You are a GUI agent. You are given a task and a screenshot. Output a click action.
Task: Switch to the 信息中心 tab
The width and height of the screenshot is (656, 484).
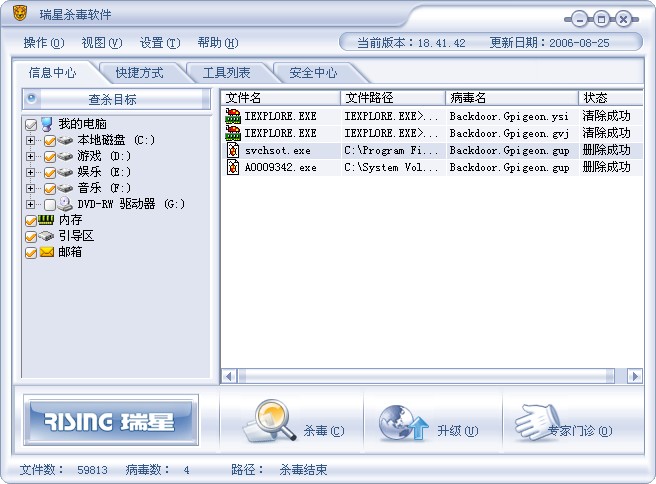click(x=53, y=73)
